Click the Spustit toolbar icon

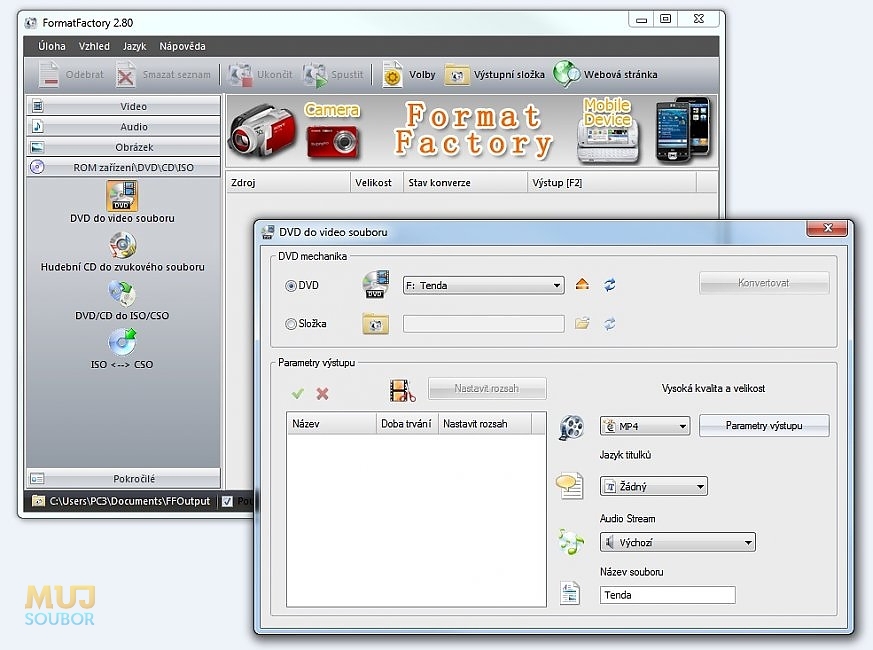click(x=315, y=75)
